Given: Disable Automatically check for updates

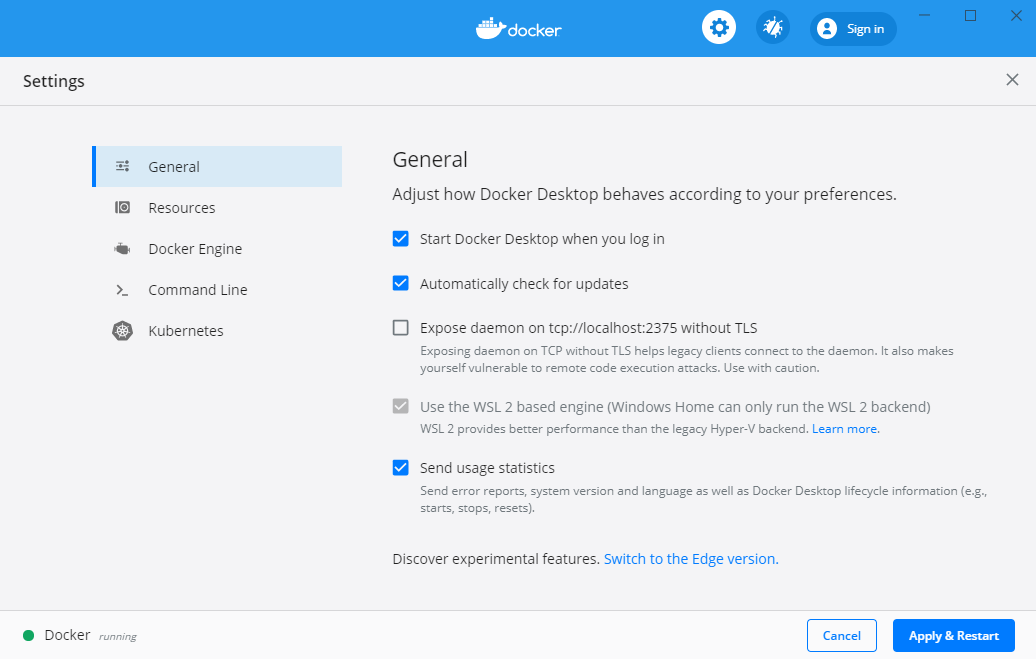Looking at the screenshot, I should pyautogui.click(x=400, y=283).
